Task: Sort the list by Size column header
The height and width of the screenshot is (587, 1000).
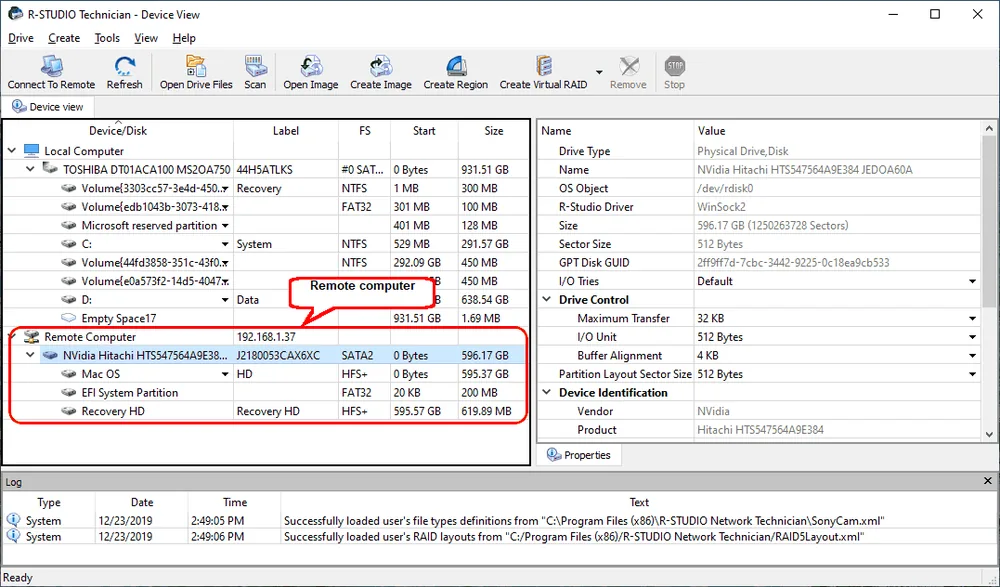Action: pos(494,131)
